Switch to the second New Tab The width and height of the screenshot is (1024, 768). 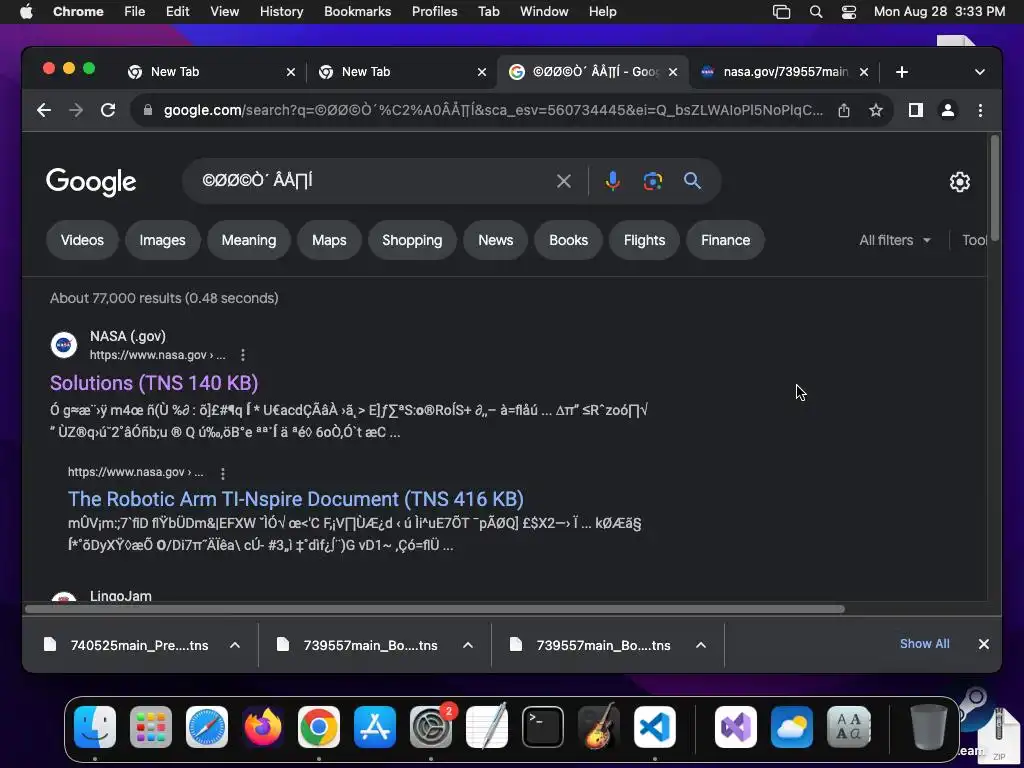400,72
